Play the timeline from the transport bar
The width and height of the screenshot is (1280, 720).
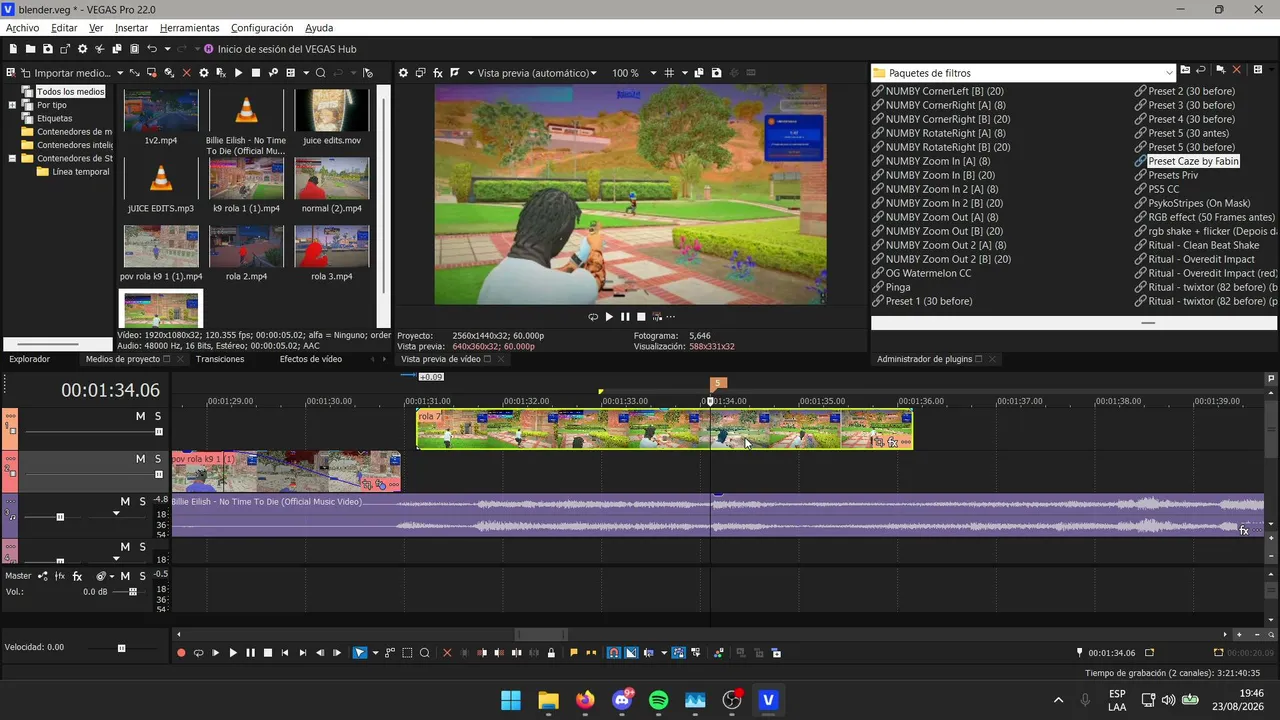coord(233,653)
